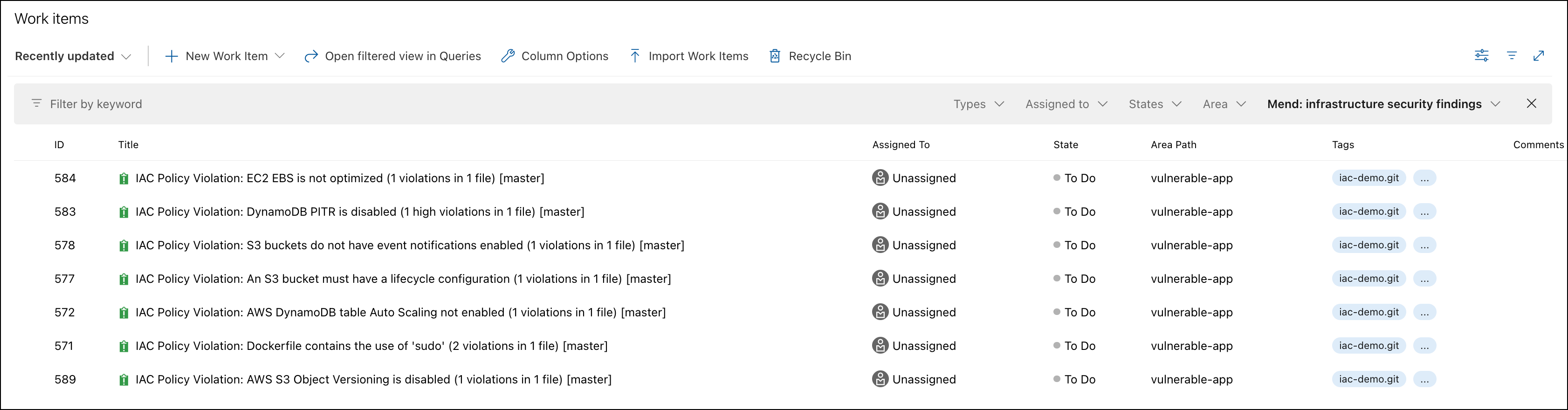Click vulnerable-app area path on row 577
The width and height of the screenshot is (1568, 410).
pyautogui.click(x=1191, y=279)
